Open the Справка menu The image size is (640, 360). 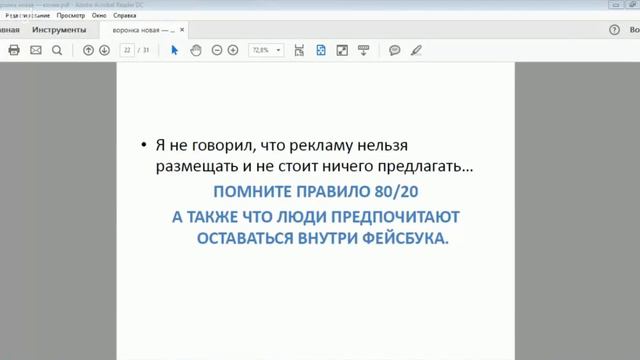[x=124, y=15]
